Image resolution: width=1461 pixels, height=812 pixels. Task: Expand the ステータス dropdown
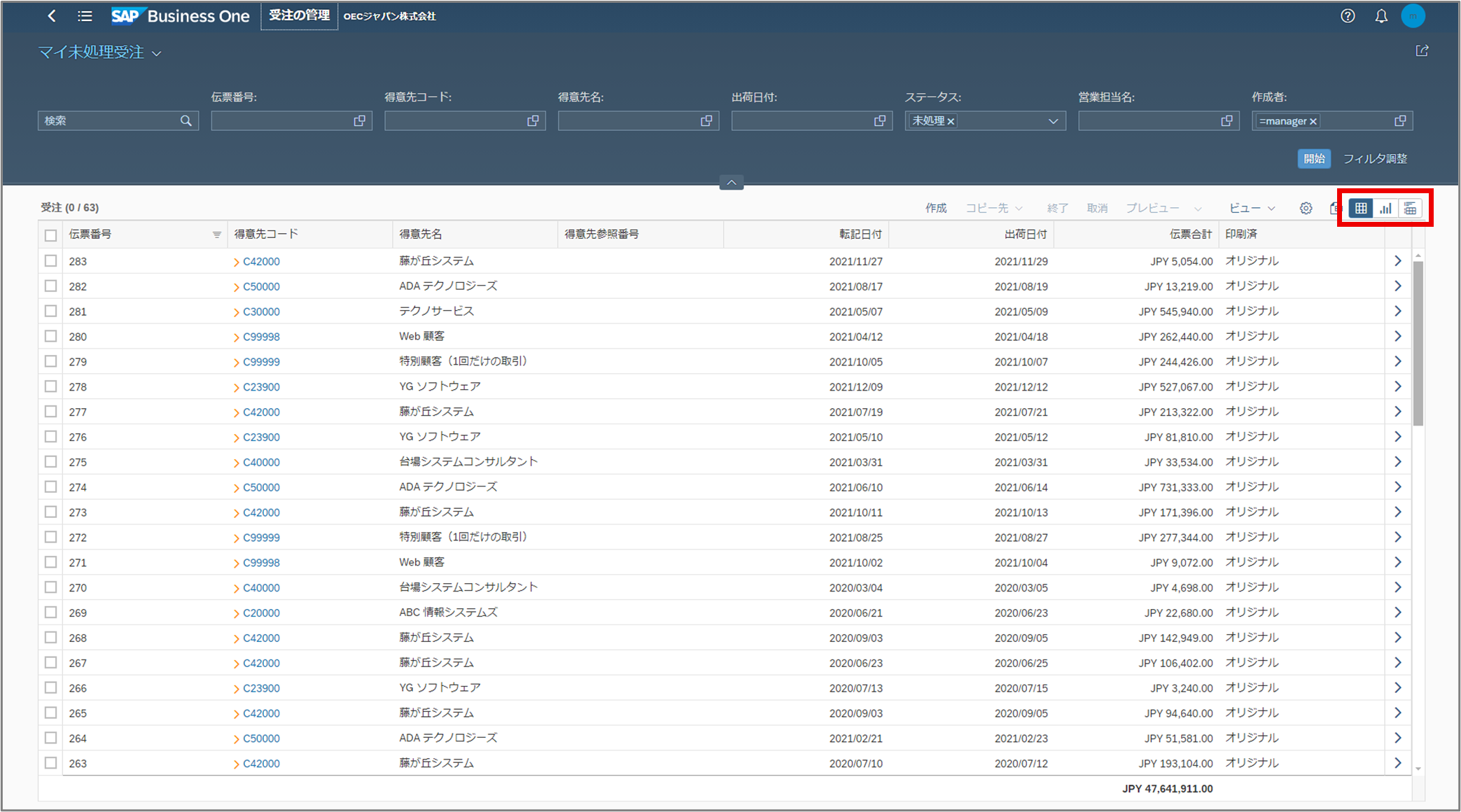coord(1052,121)
